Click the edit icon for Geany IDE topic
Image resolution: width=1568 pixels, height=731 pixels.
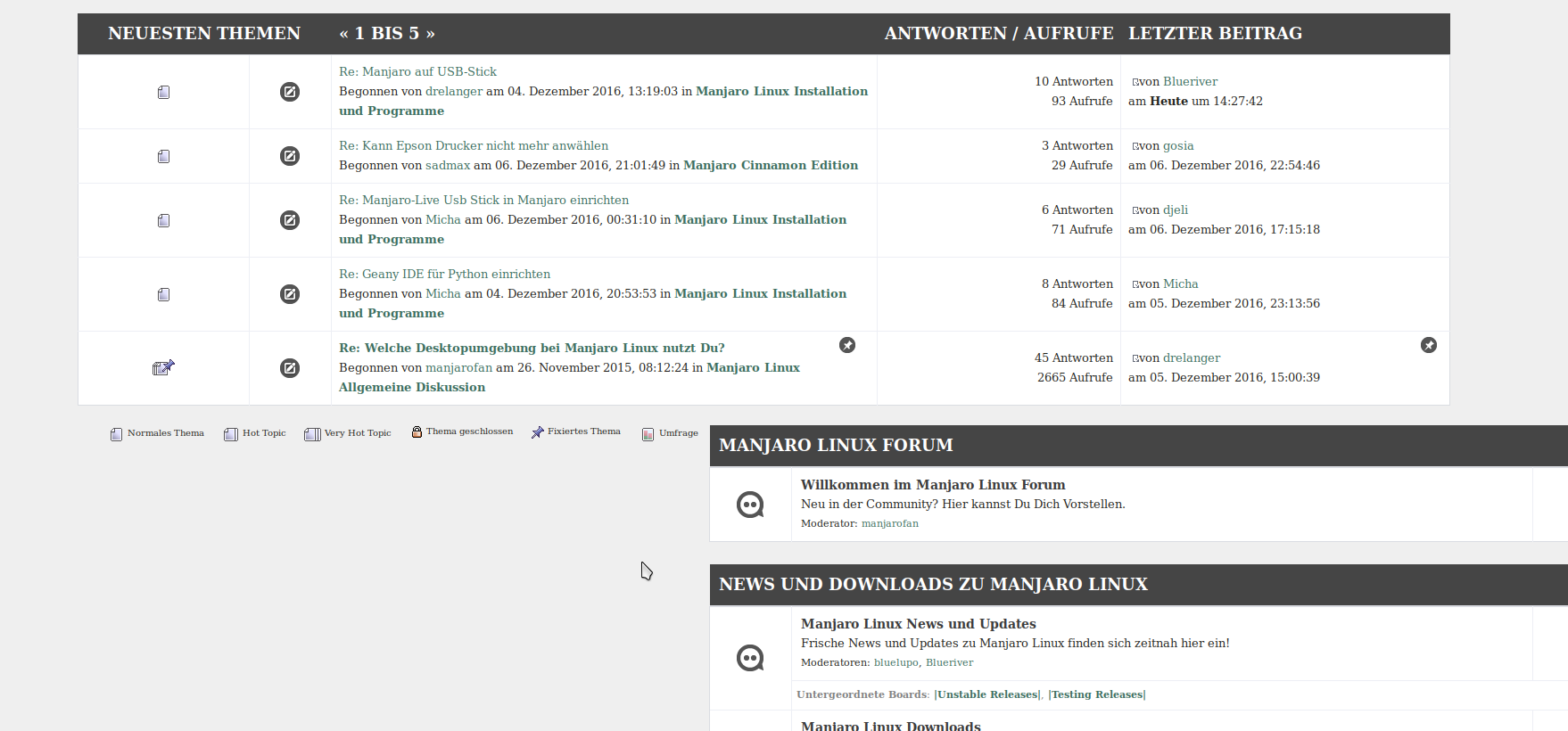point(290,294)
